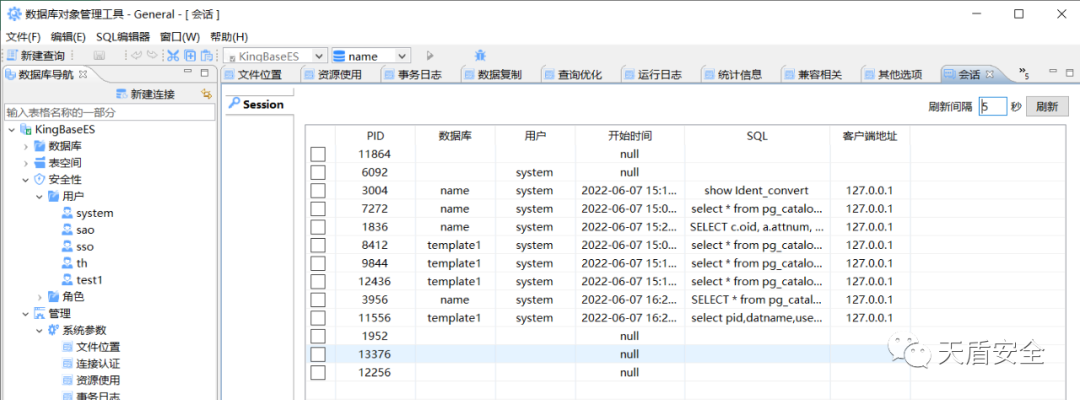
Task: Collapse the 用户 tree node
Action: click(x=39, y=197)
